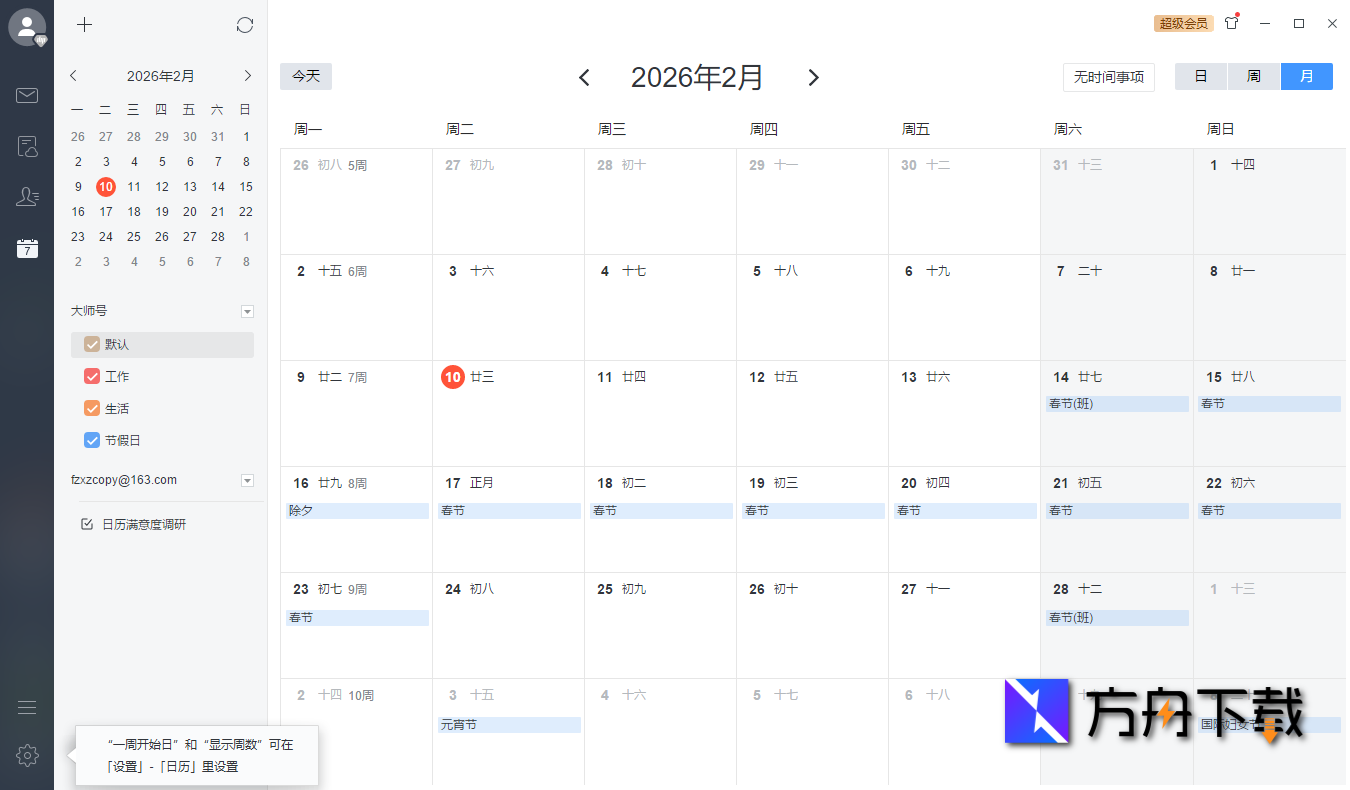Expand the 大师号 account dropdown
Viewport: 1350px width, 790px height.
[247, 311]
